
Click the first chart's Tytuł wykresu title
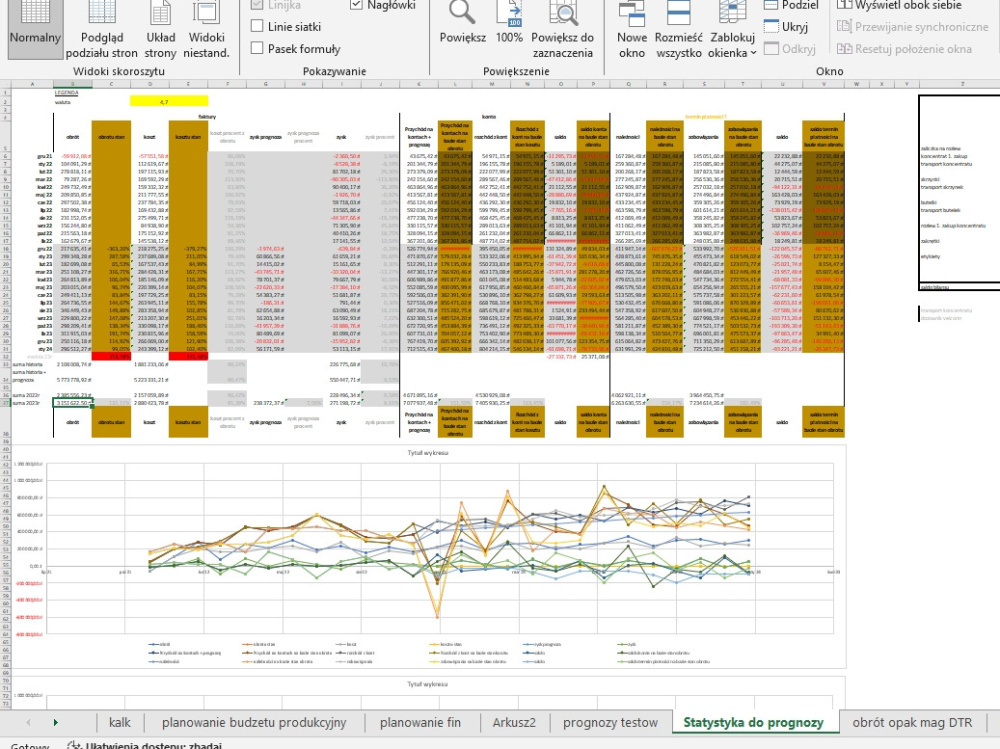(428, 452)
